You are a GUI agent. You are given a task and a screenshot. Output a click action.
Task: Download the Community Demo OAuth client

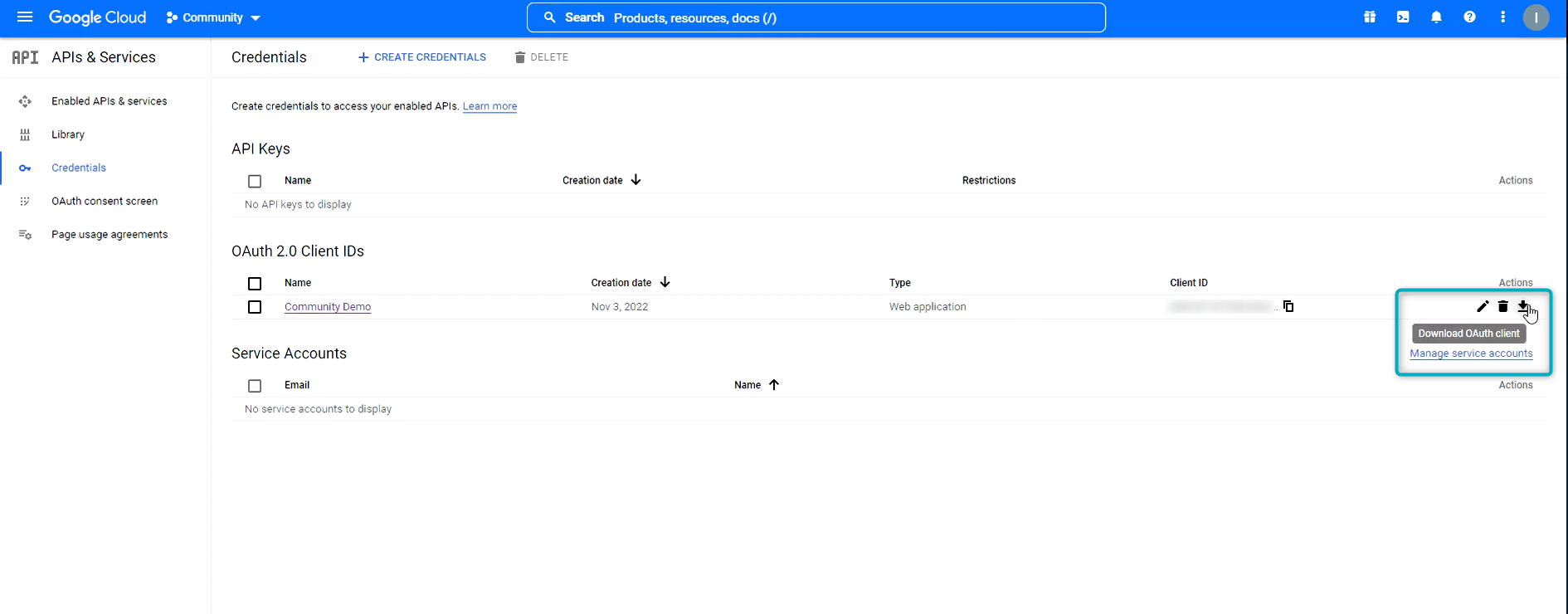1522,306
